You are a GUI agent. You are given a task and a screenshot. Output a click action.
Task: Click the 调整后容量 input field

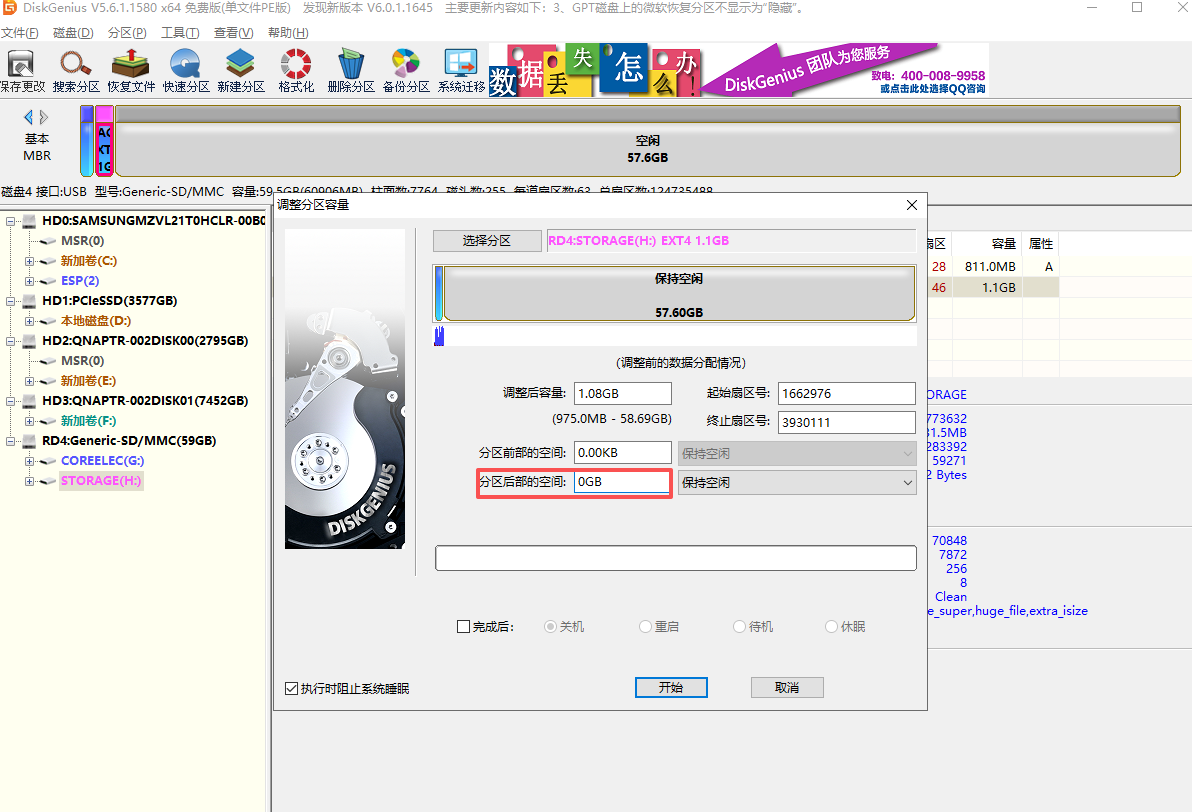tap(622, 394)
